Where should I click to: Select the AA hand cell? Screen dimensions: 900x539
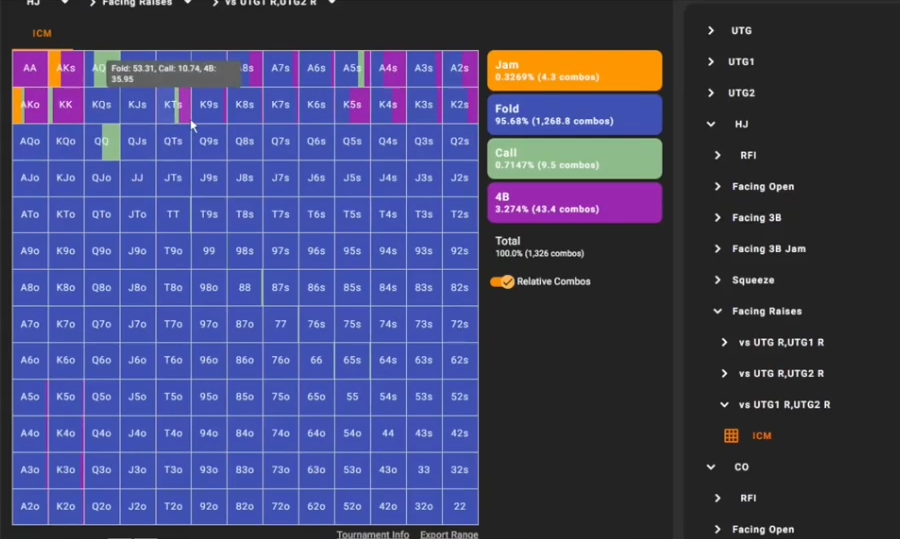tap(30, 68)
